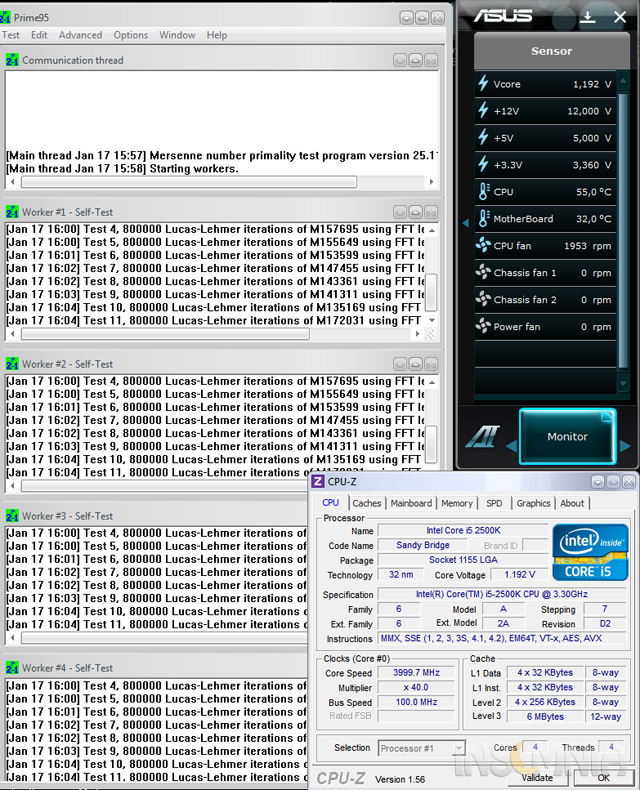This screenshot has width=640, height=790.
Task: Click the ASUS download/minimize-to-tray icon
Action: coord(587,17)
